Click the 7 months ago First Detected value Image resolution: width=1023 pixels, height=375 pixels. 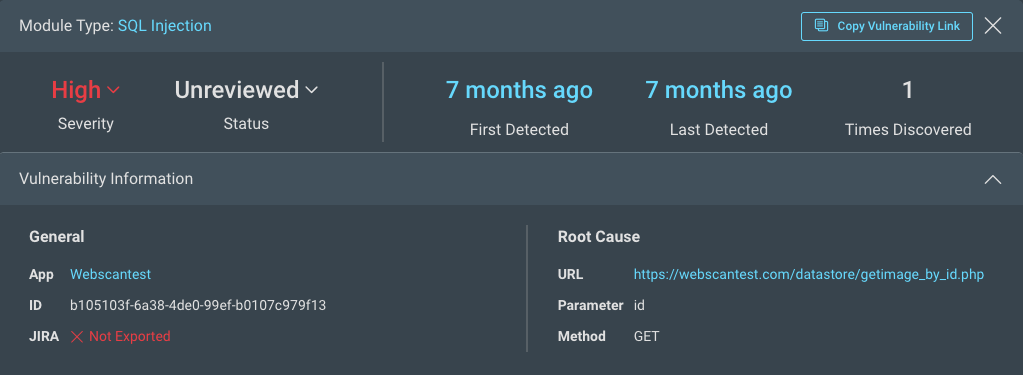point(519,90)
